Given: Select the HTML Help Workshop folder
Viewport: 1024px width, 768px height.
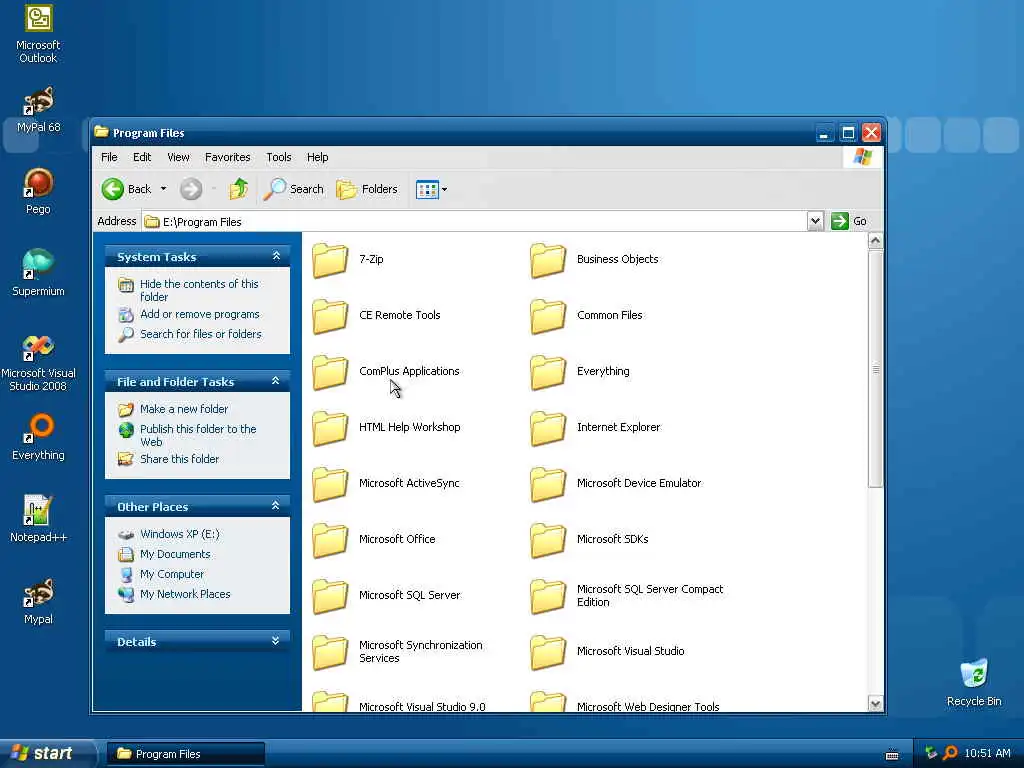Looking at the screenshot, I should pos(387,428).
